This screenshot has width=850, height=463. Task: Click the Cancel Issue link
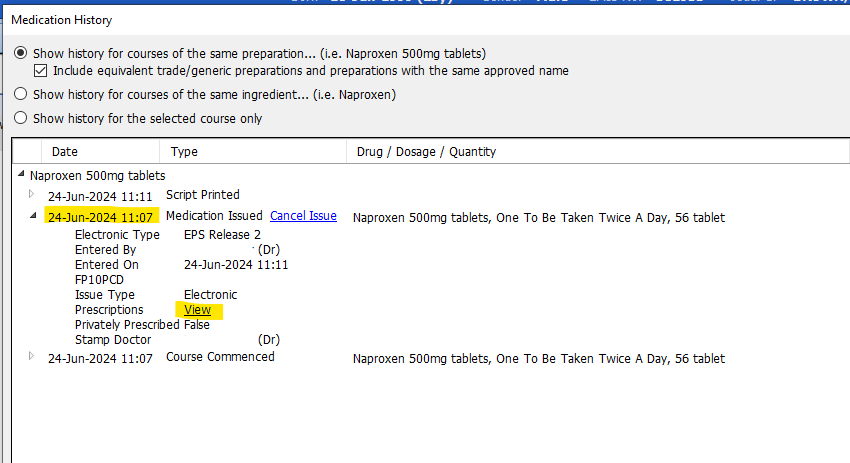click(x=303, y=216)
